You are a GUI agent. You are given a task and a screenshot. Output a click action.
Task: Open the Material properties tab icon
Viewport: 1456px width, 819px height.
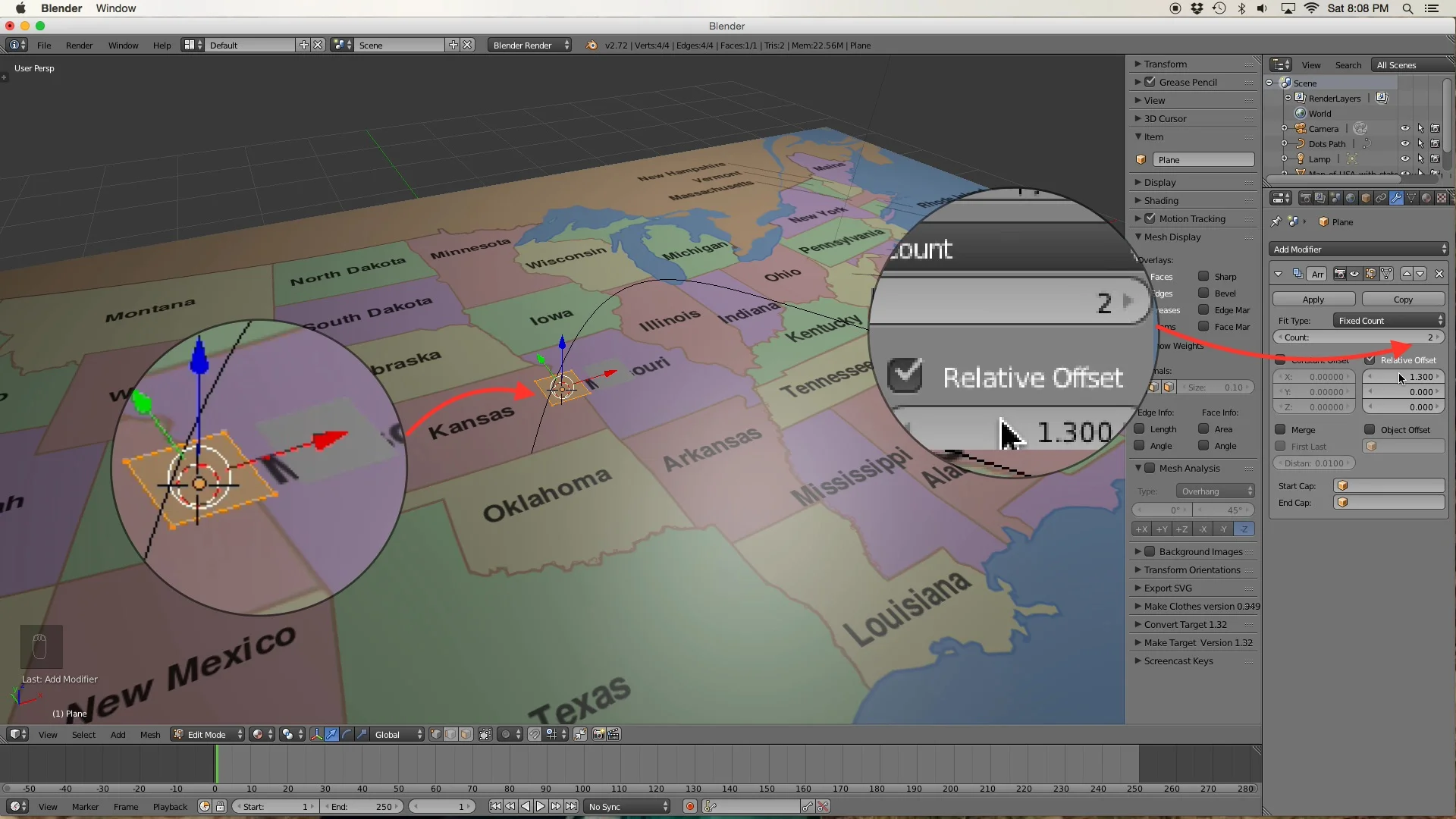1426,199
